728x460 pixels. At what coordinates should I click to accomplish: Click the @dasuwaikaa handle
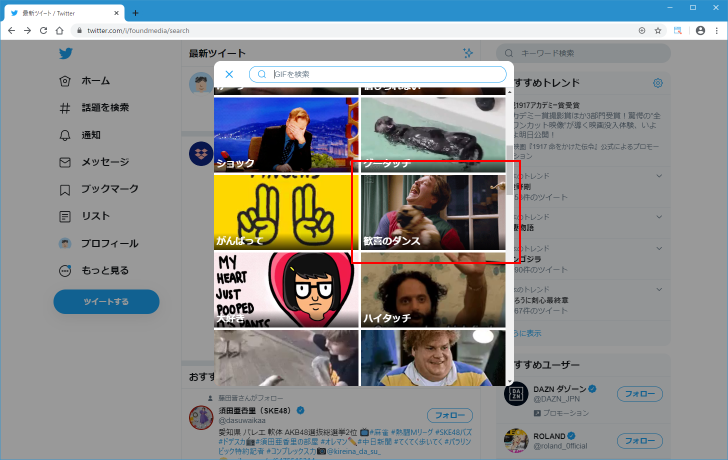click(242, 421)
